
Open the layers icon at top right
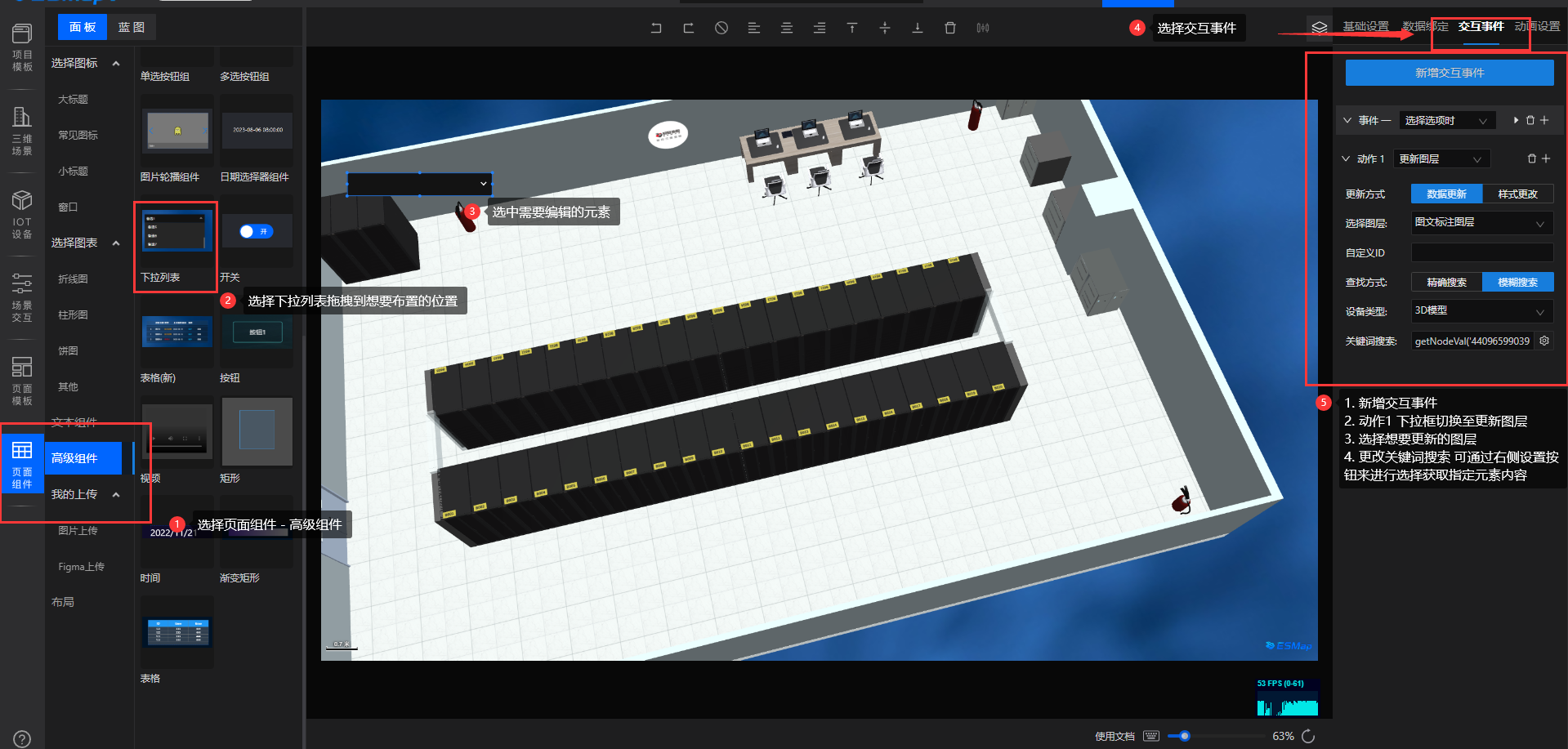click(x=1319, y=28)
